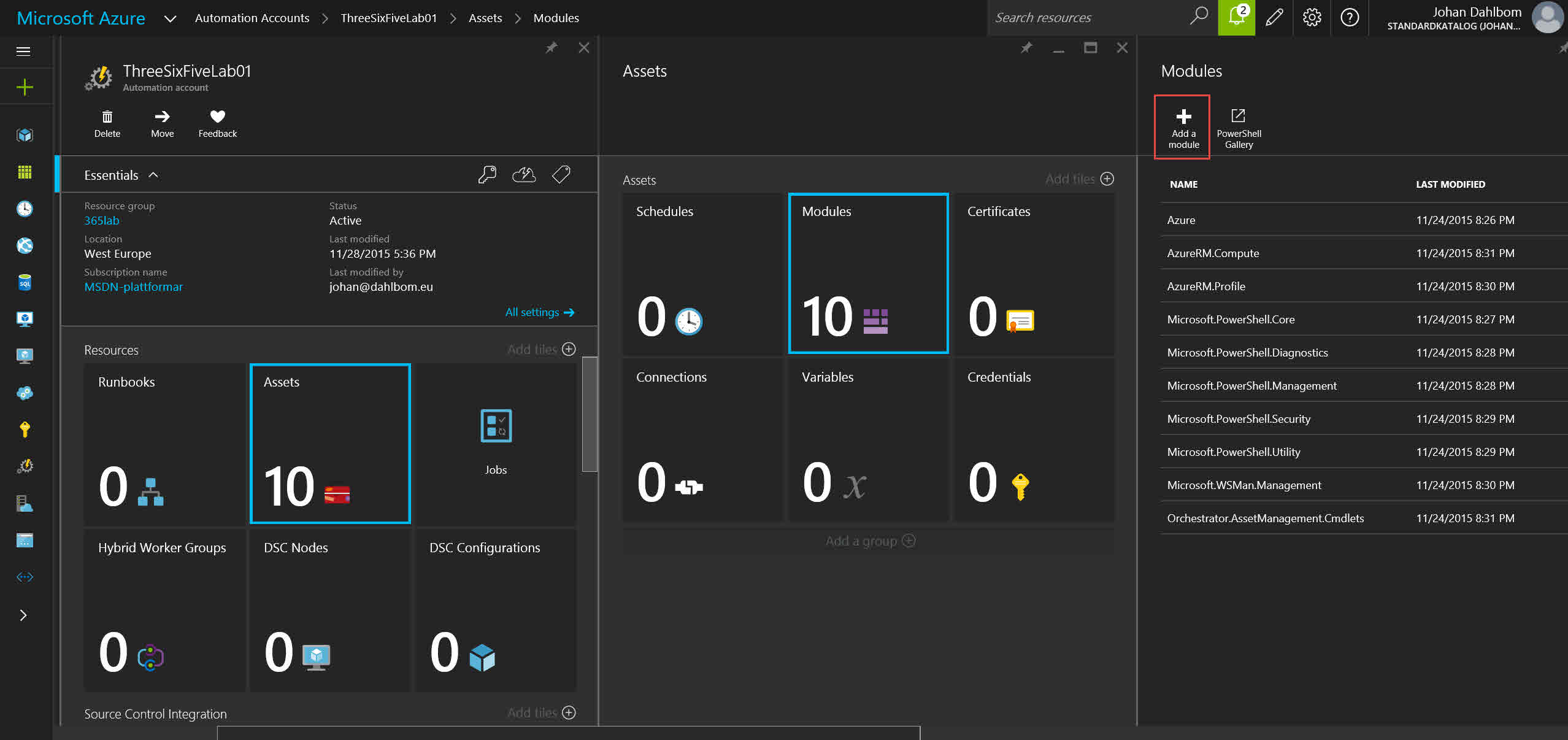Open the keys icon in Essentials

(487, 175)
